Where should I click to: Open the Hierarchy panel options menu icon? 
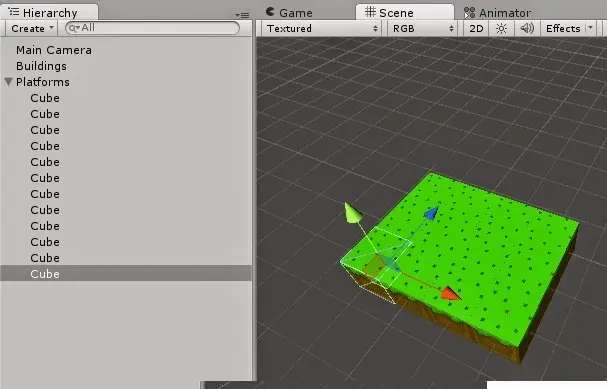click(x=242, y=15)
